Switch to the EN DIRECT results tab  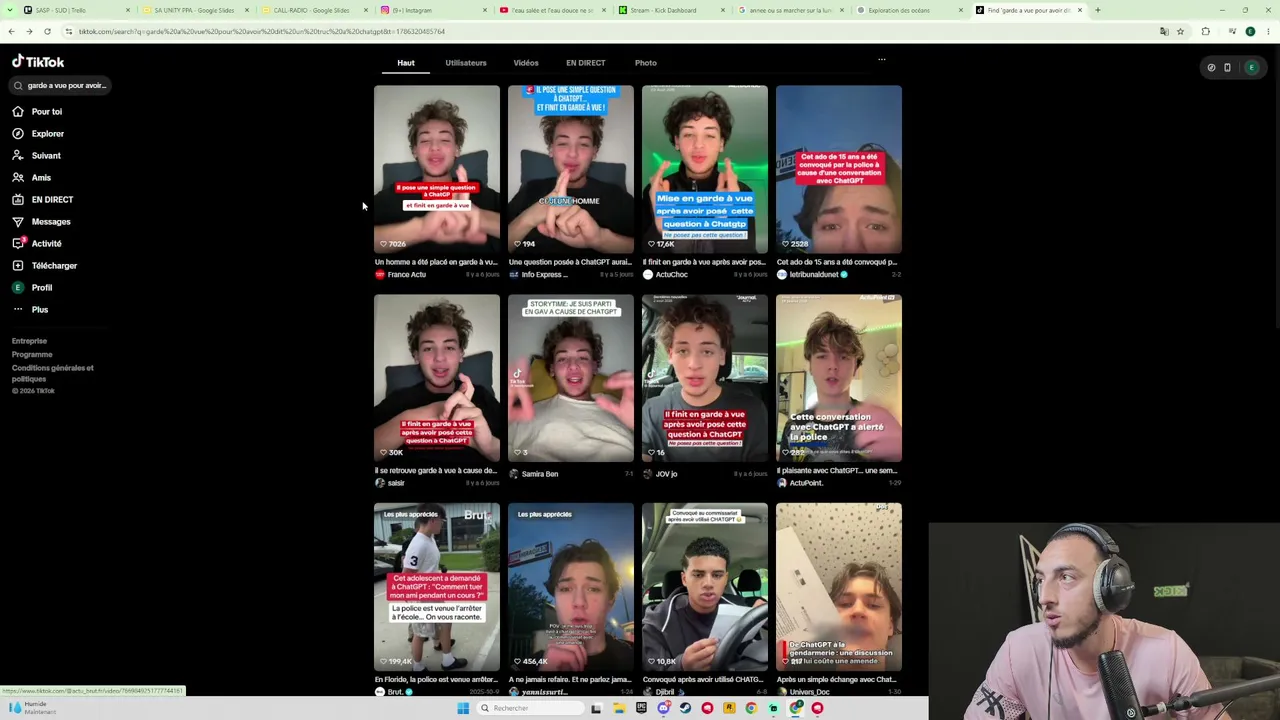pos(585,63)
